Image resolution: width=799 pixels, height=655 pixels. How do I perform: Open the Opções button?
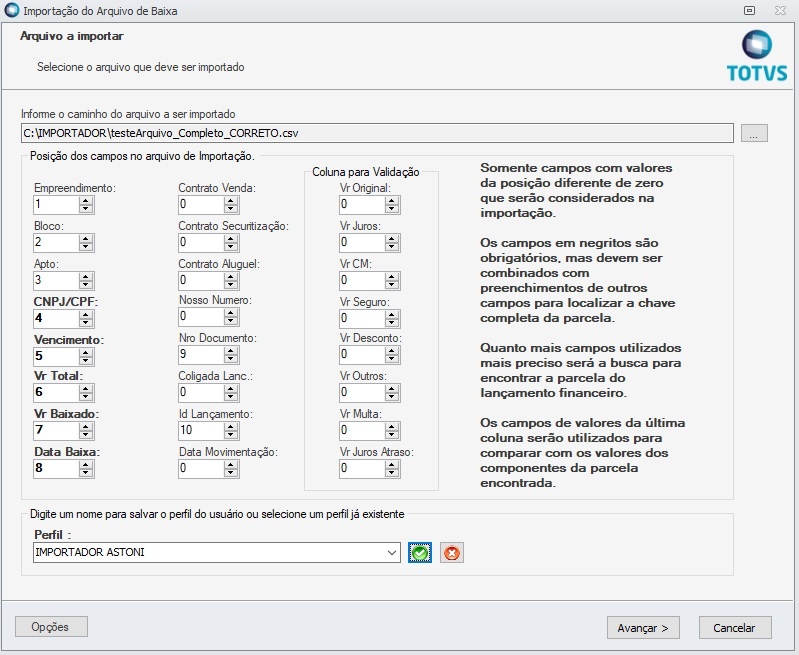coord(51,626)
